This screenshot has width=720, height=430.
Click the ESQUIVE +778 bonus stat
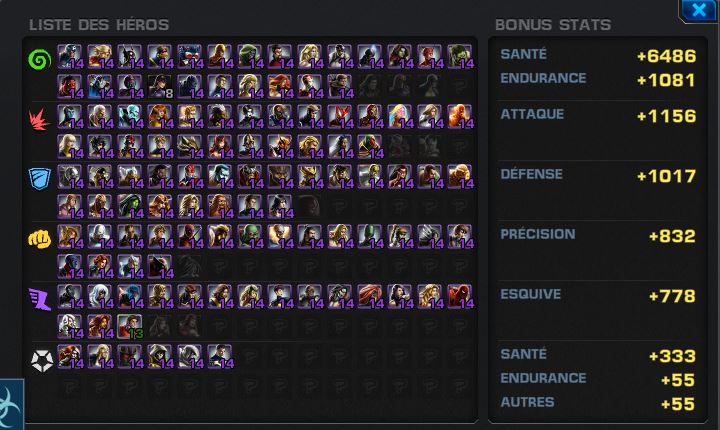[598, 295]
